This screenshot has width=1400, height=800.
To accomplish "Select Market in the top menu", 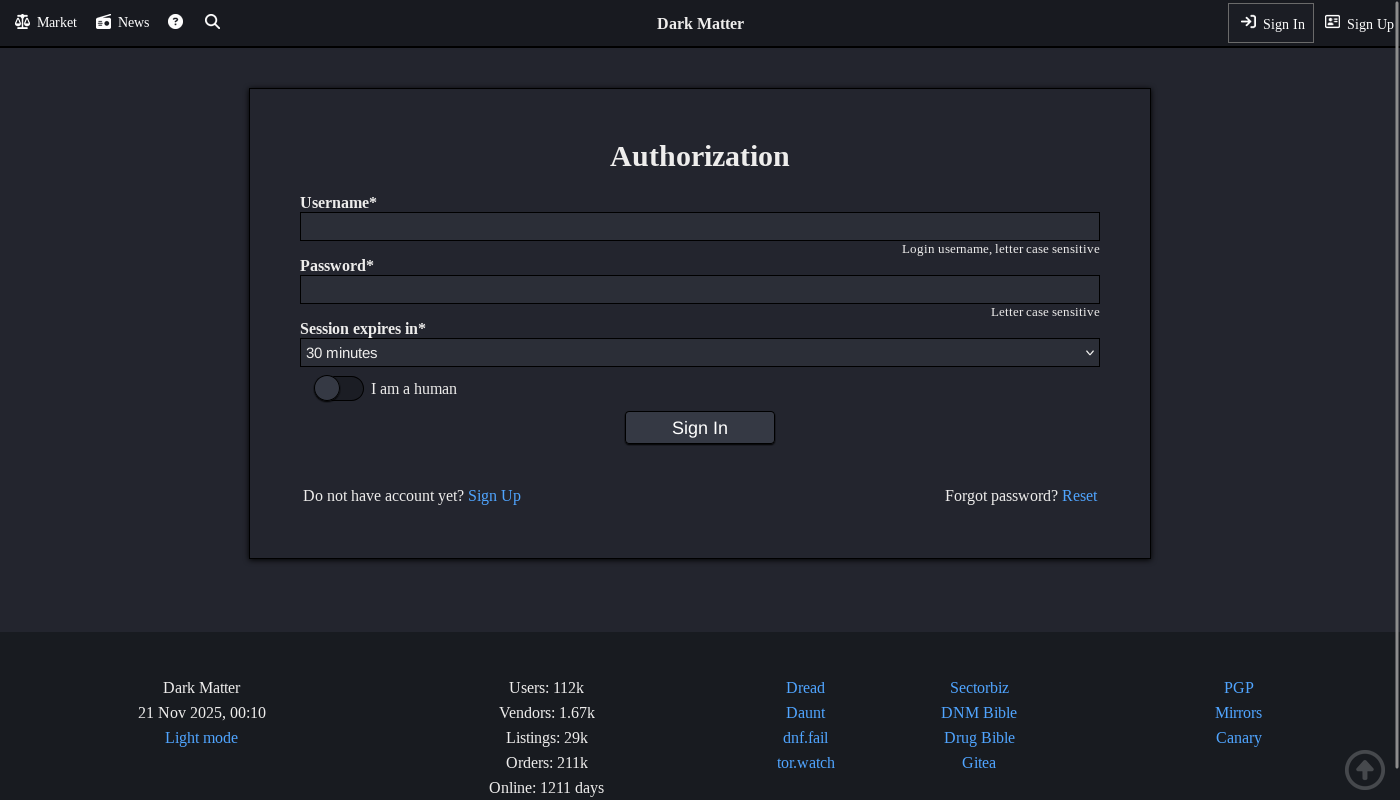I will pos(56,22).
